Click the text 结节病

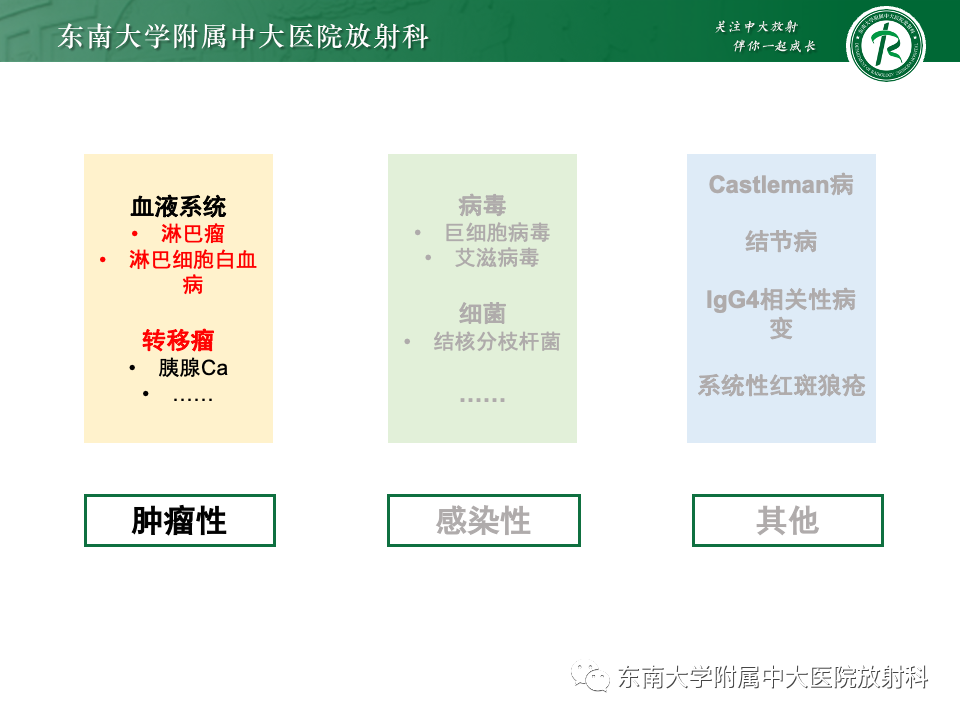pyautogui.click(x=781, y=241)
